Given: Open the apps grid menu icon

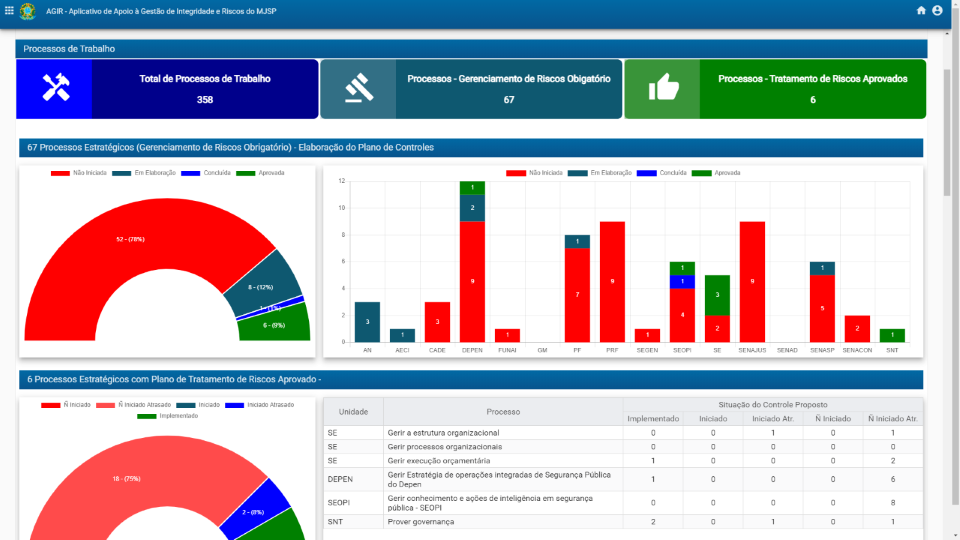Looking at the screenshot, I should click(10, 11).
